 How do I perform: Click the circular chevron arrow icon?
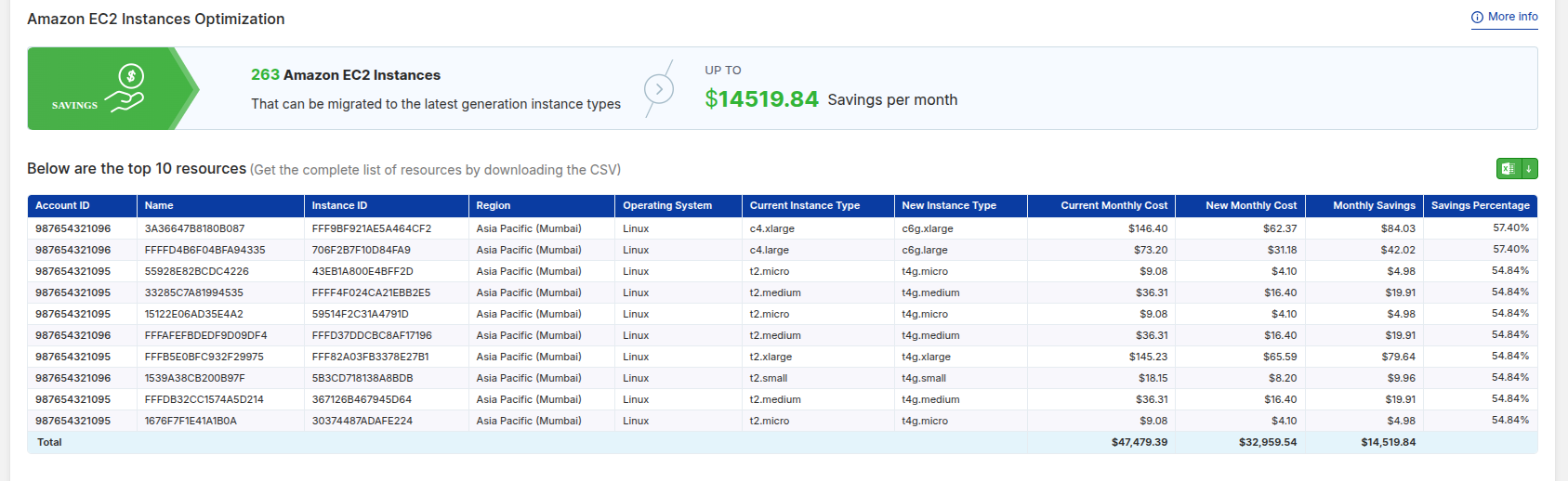[659, 89]
